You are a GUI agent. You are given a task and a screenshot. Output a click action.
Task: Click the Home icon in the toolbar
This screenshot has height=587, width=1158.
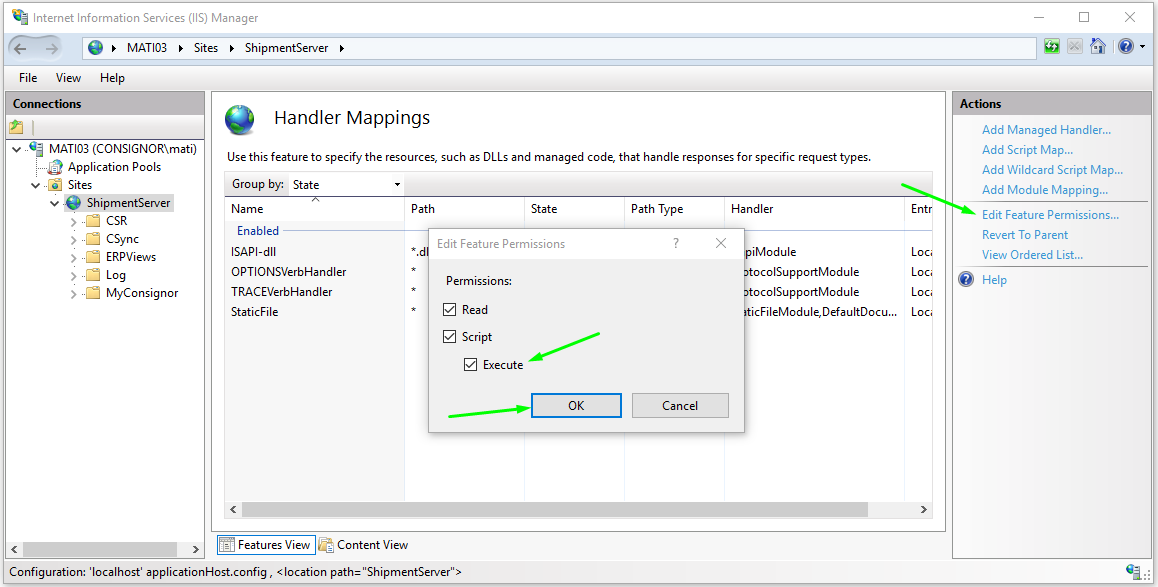[1097, 47]
